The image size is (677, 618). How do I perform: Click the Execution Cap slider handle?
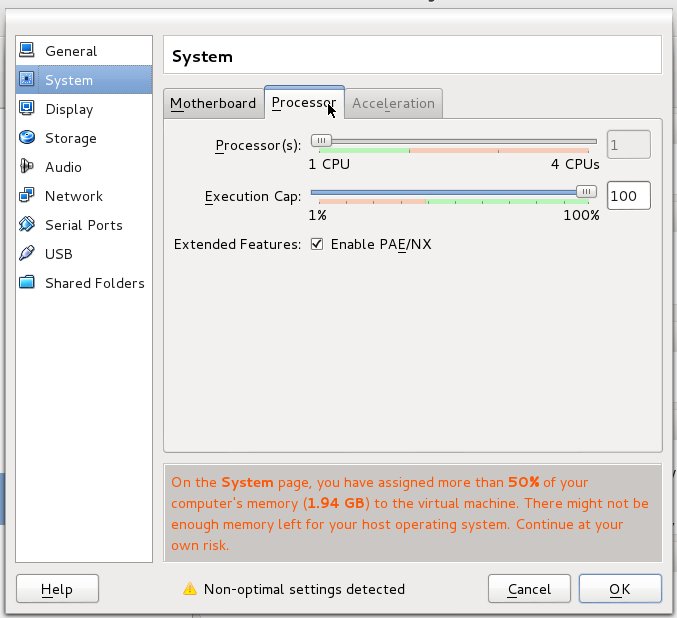tap(586, 191)
